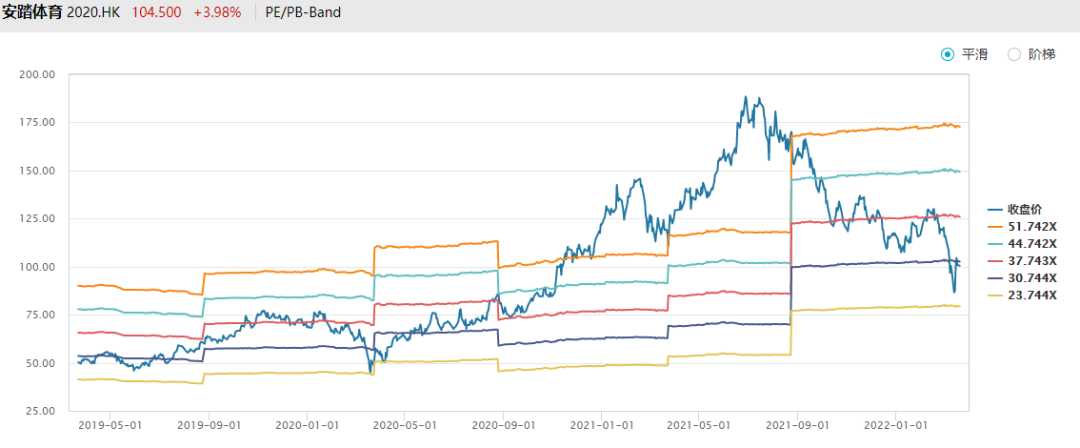Click the 2019-05-01 date axis label

110,425
